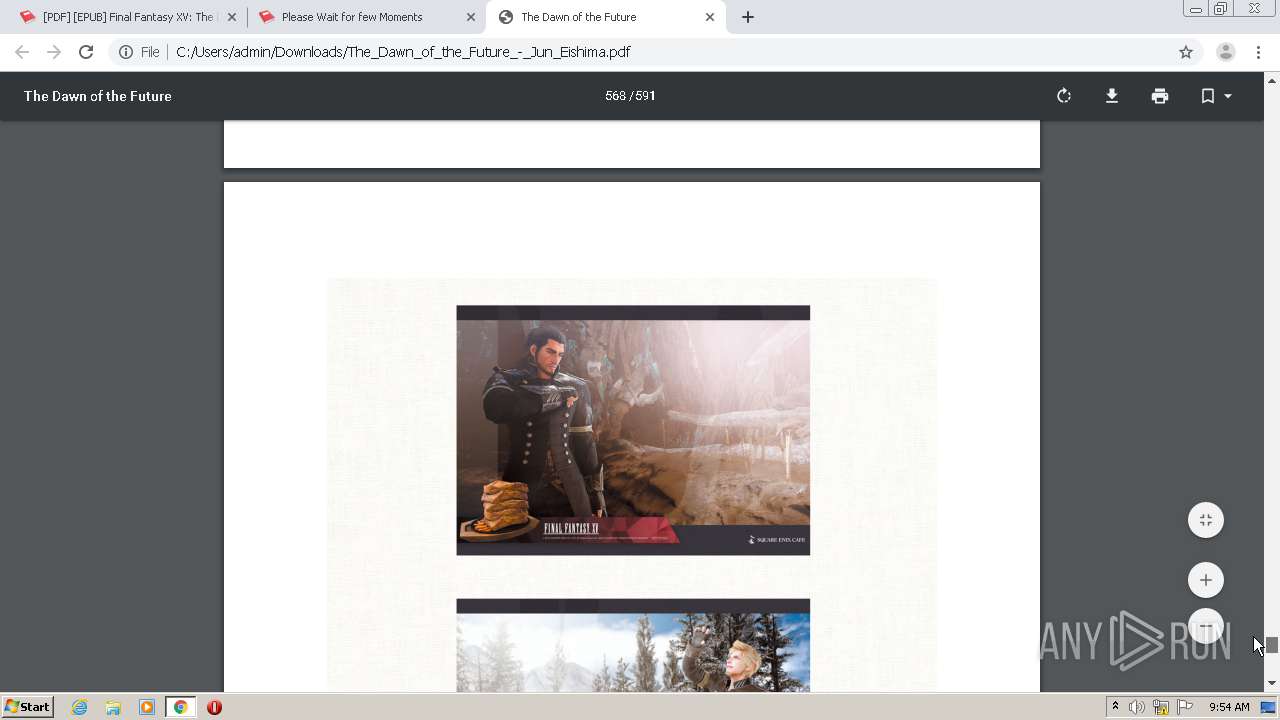This screenshot has width=1280, height=720.
Task: Click the snowy forest character image
Action: tap(633, 645)
